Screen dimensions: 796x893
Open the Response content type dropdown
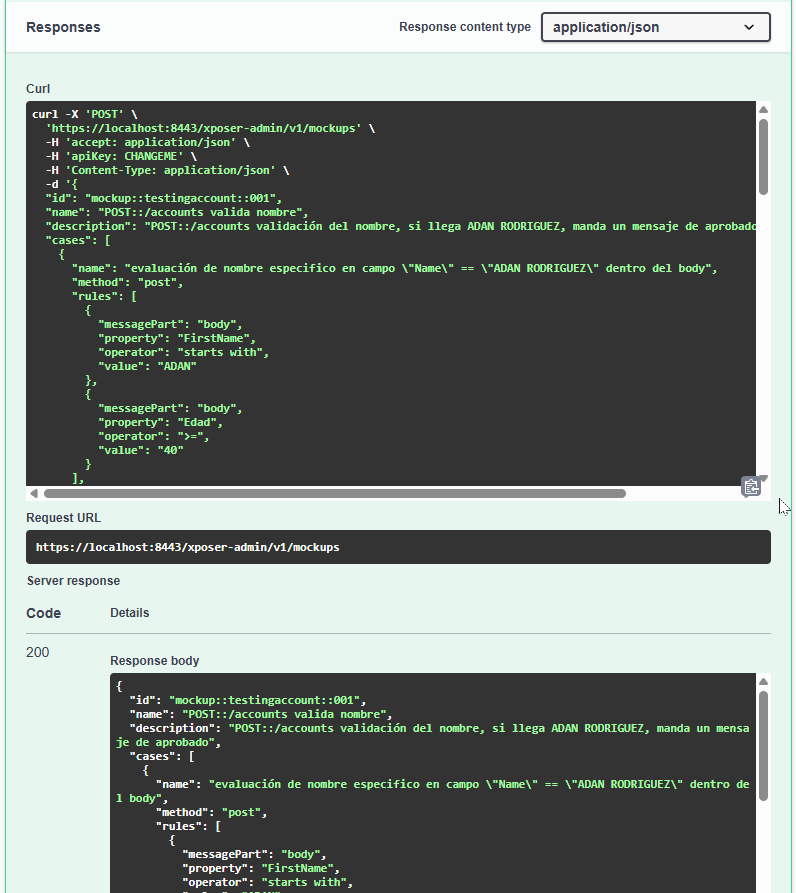click(x=655, y=27)
